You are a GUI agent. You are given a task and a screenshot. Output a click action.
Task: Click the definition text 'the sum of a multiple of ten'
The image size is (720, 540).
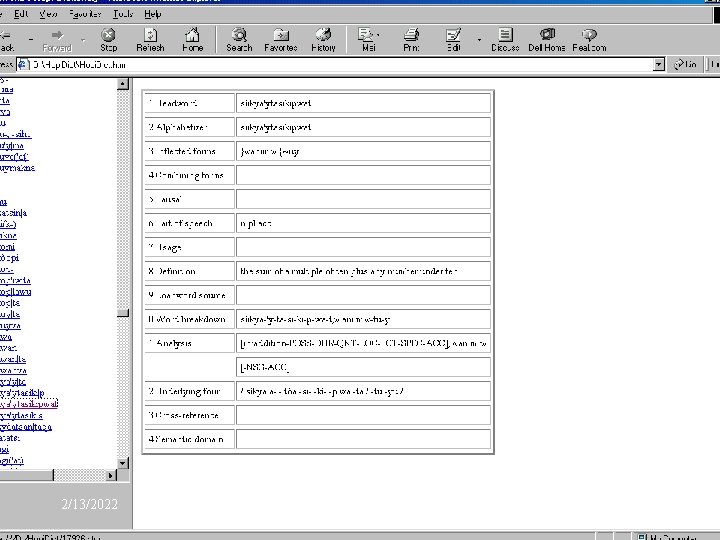294,271
